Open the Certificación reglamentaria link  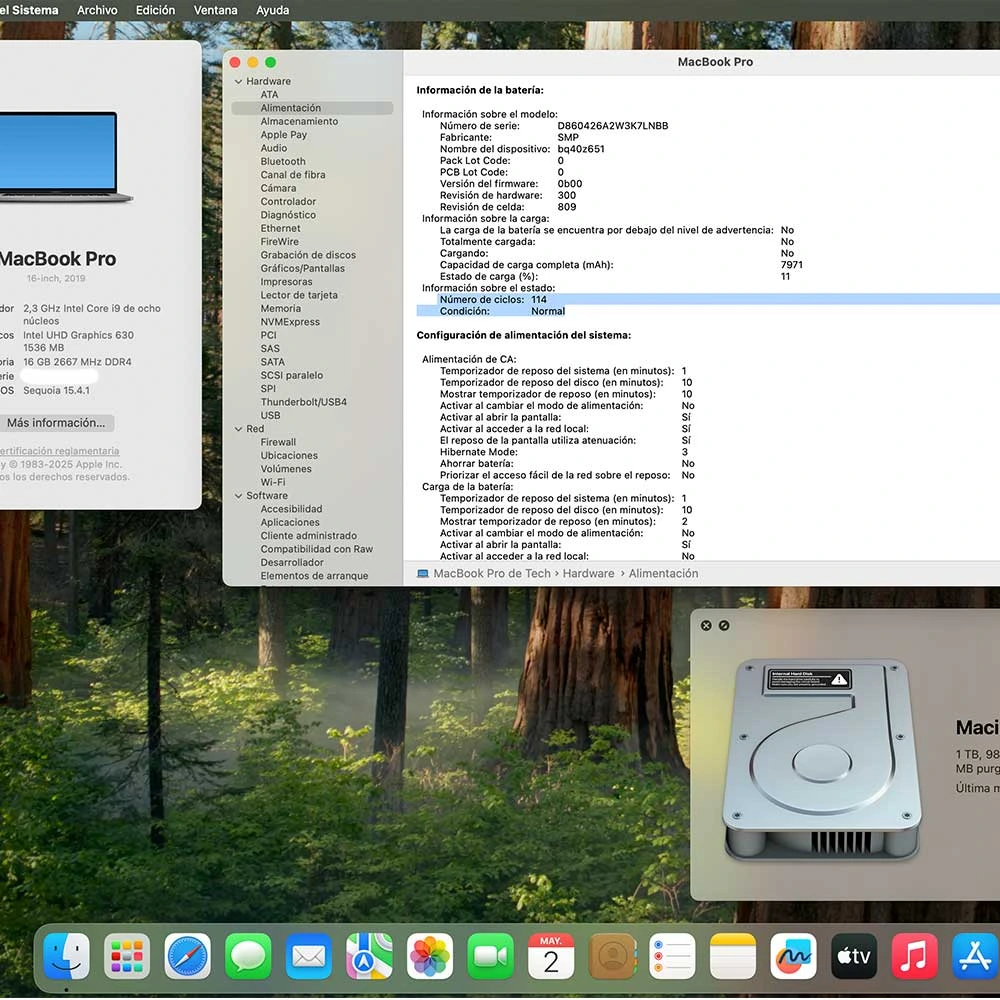[59, 451]
